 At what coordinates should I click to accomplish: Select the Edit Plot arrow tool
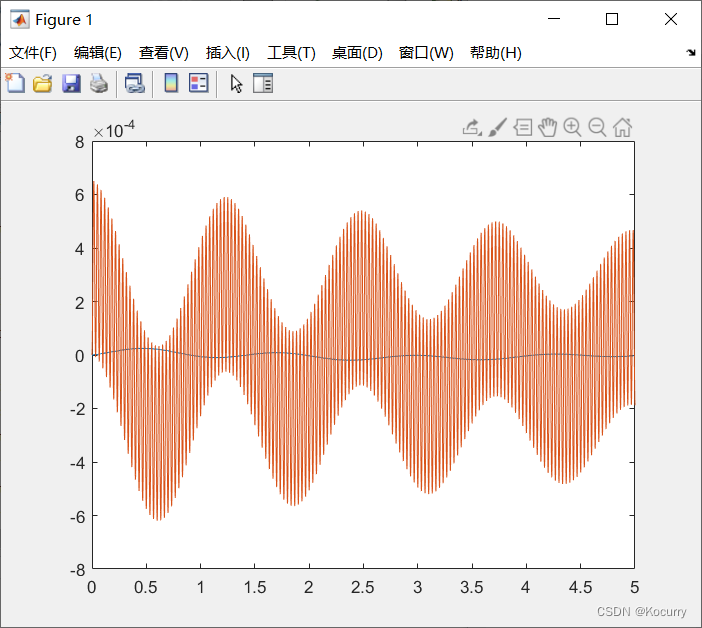(236, 84)
